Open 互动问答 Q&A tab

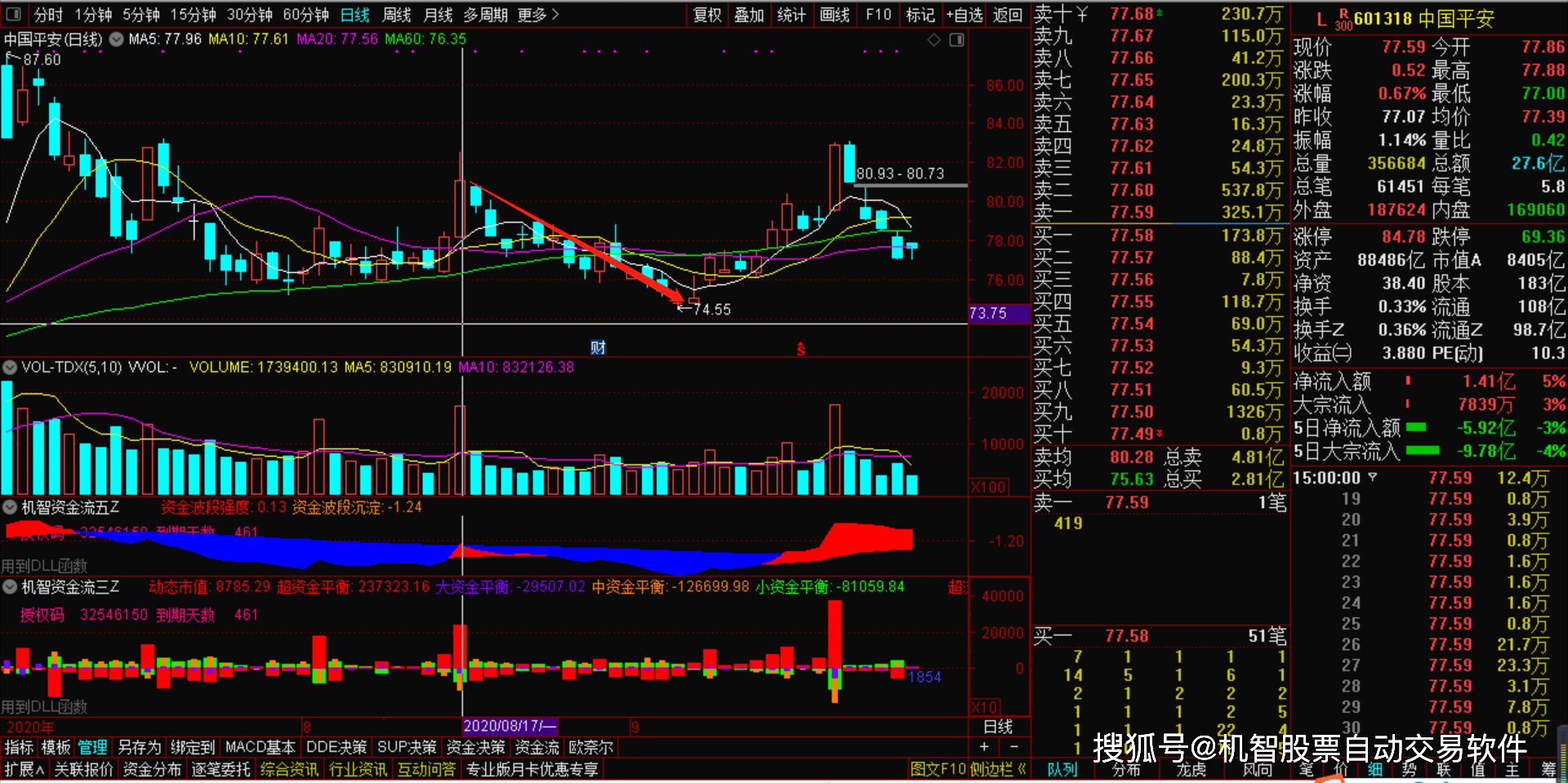[x=426, y=769]
